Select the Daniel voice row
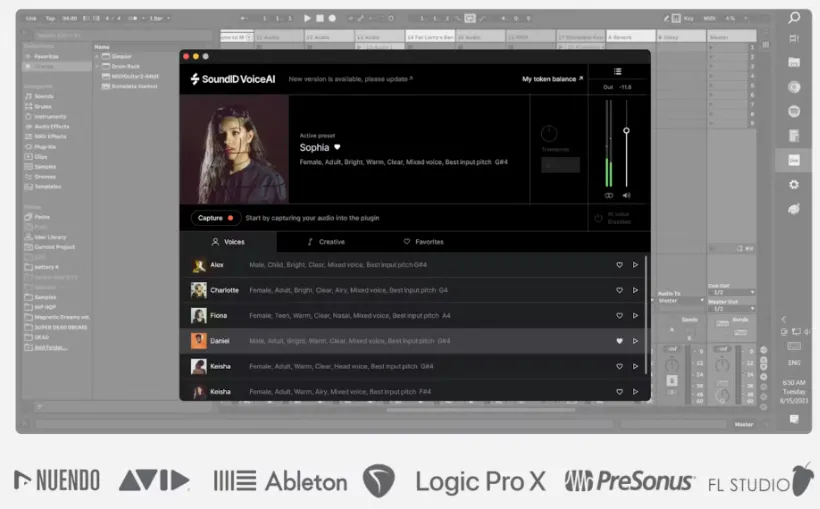This screenshot has width=820, height=509. tap(413, 341)
